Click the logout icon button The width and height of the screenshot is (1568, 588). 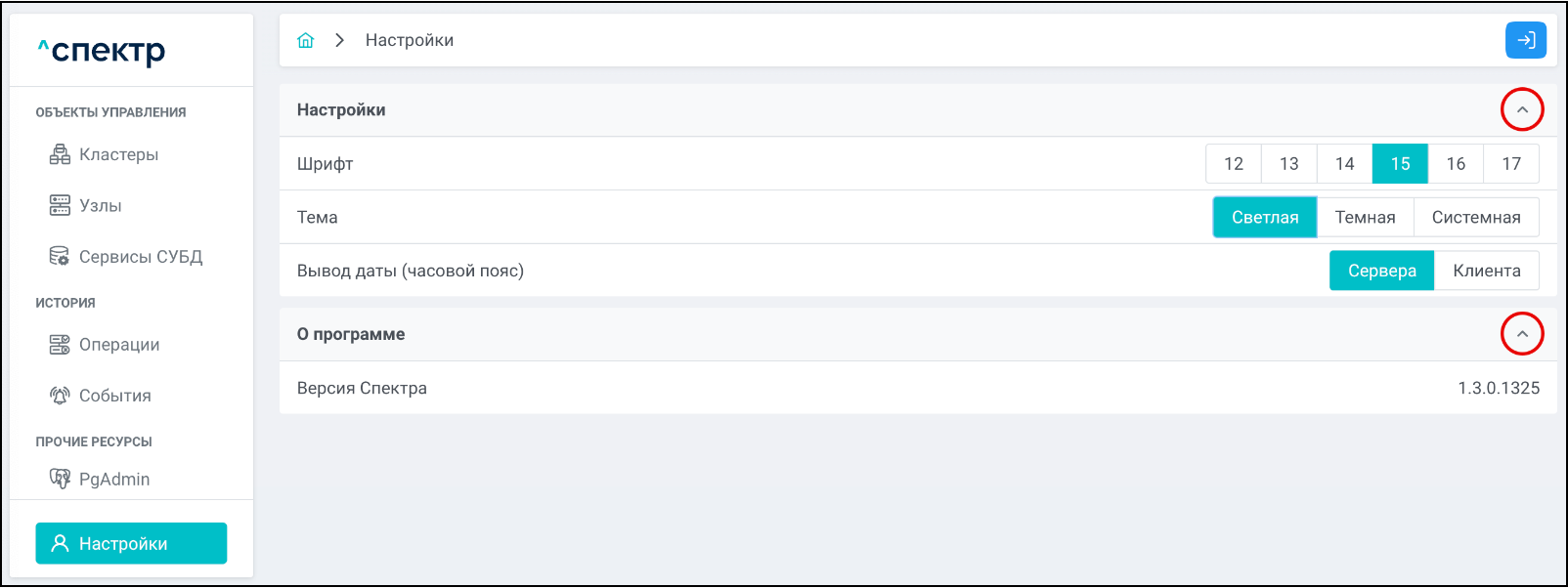tap(1525, 40)
